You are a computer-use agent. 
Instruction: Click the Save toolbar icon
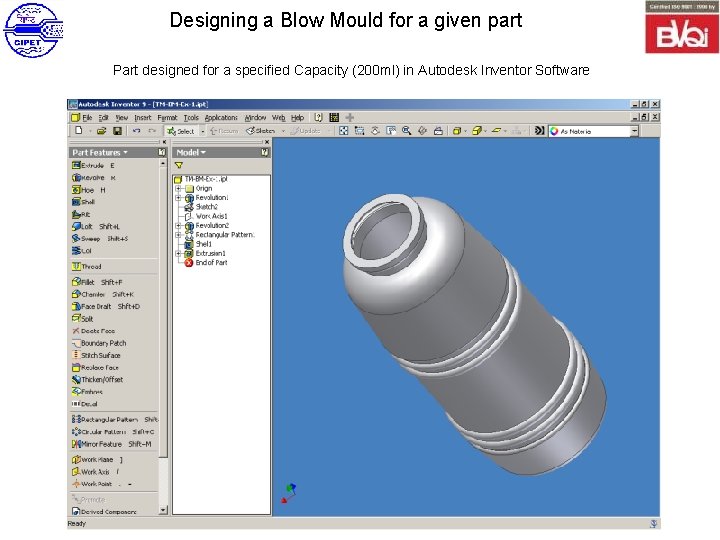(118, 131)
